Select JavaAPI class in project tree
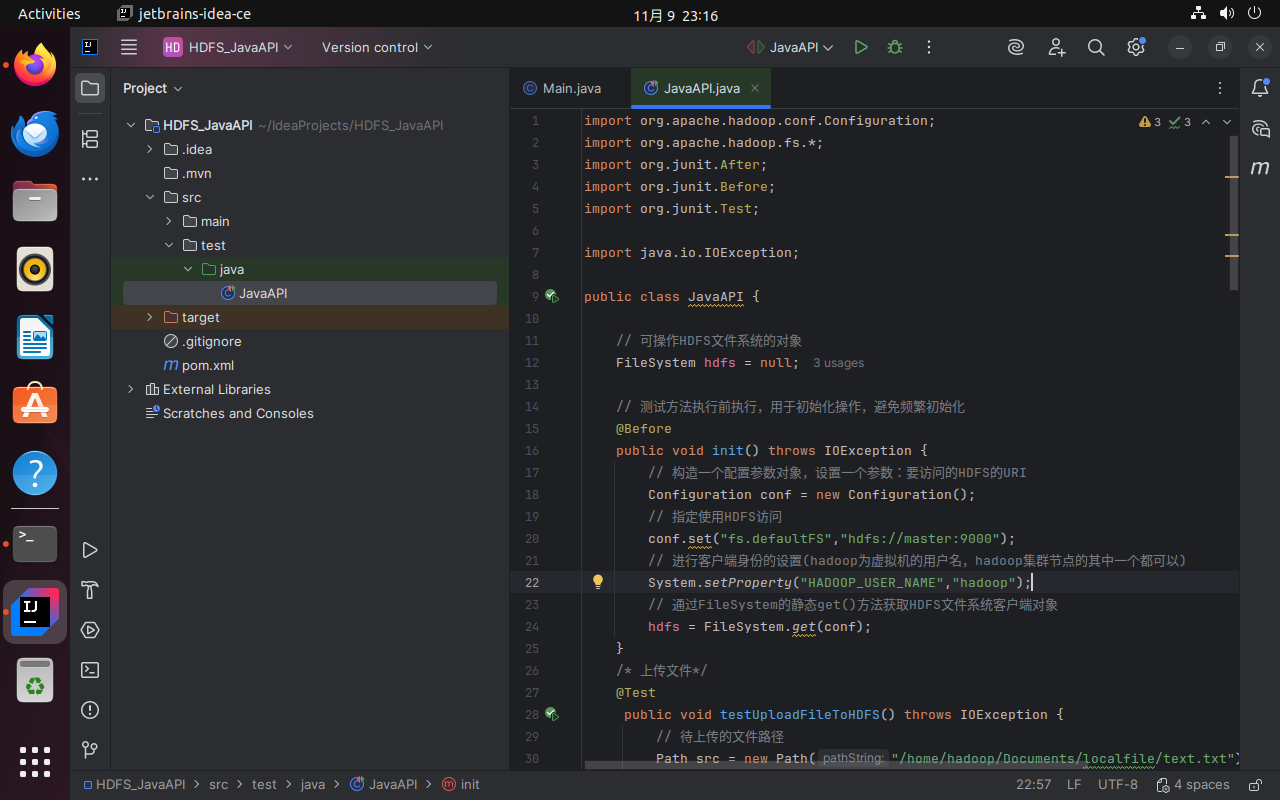The width and height of the screenshot is (1280, 800). point(310,293)
